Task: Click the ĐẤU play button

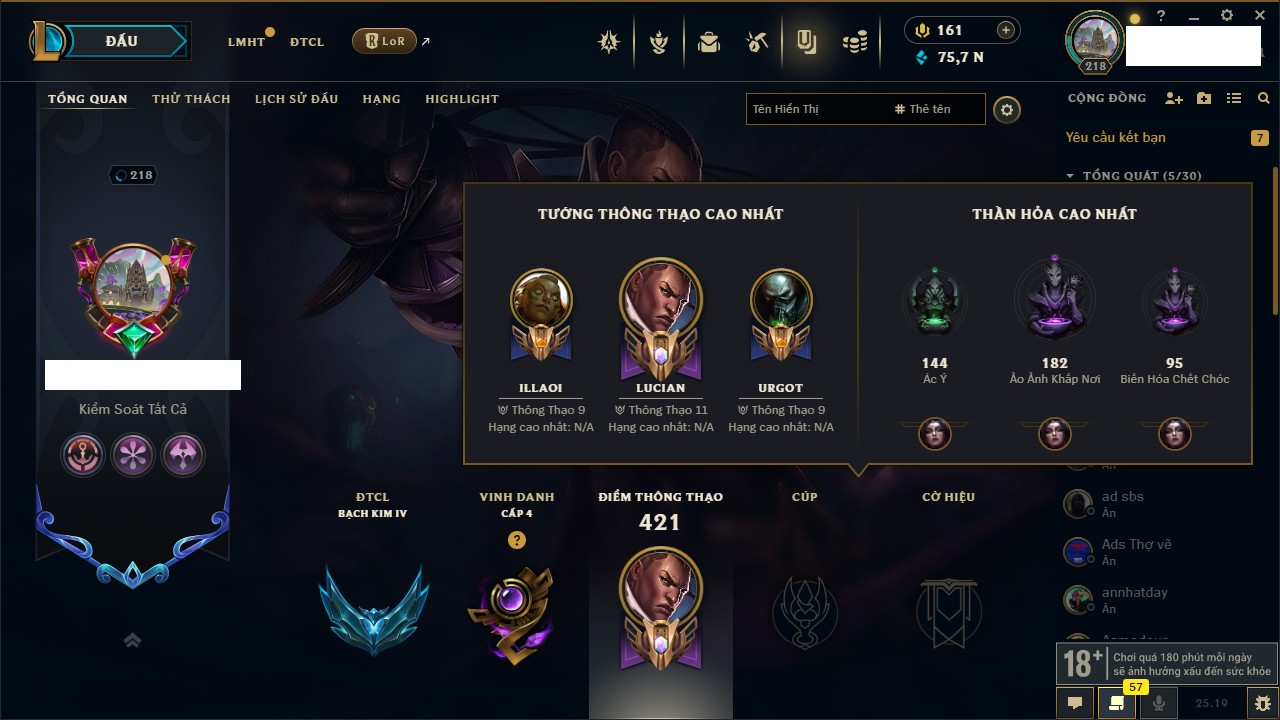Action: (122, 41)
